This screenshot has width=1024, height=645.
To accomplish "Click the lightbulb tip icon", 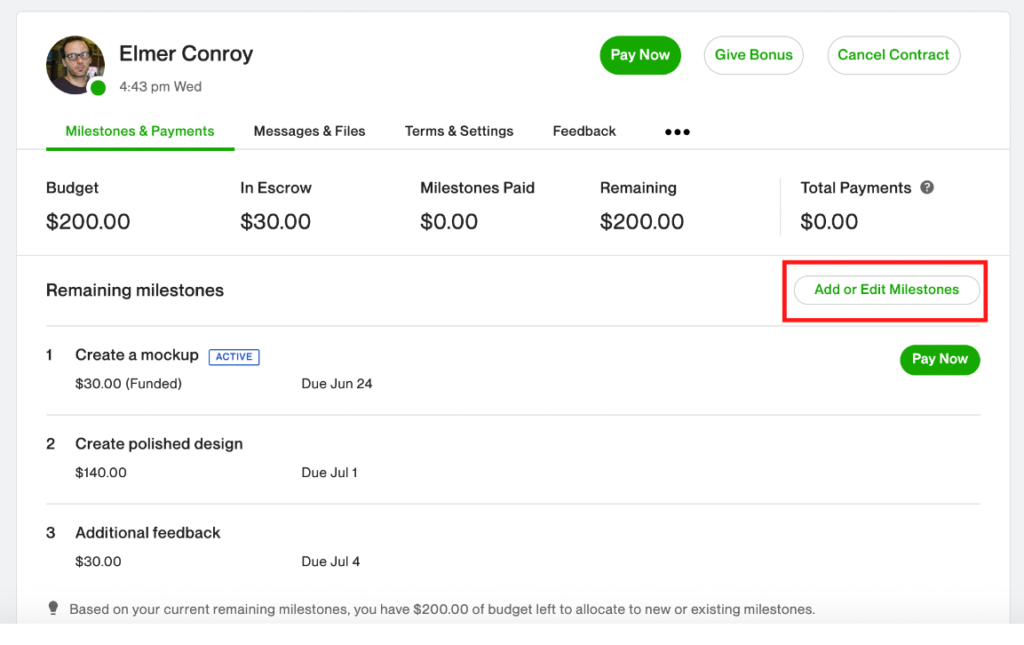I will [54, 608].
